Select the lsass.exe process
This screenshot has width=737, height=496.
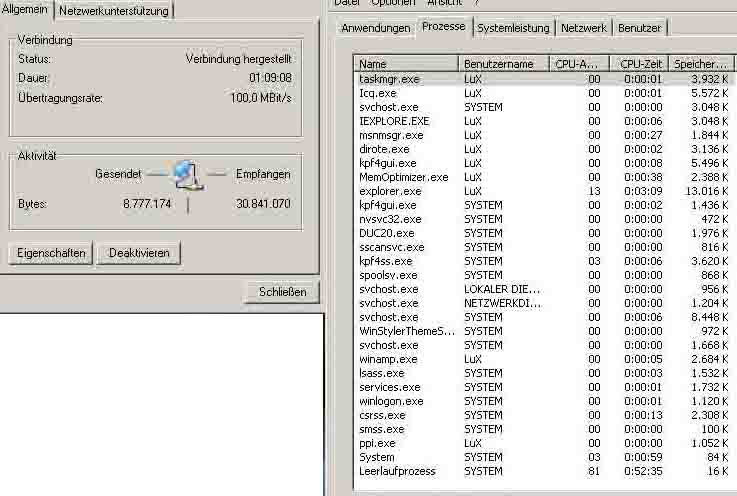[543, 373]
